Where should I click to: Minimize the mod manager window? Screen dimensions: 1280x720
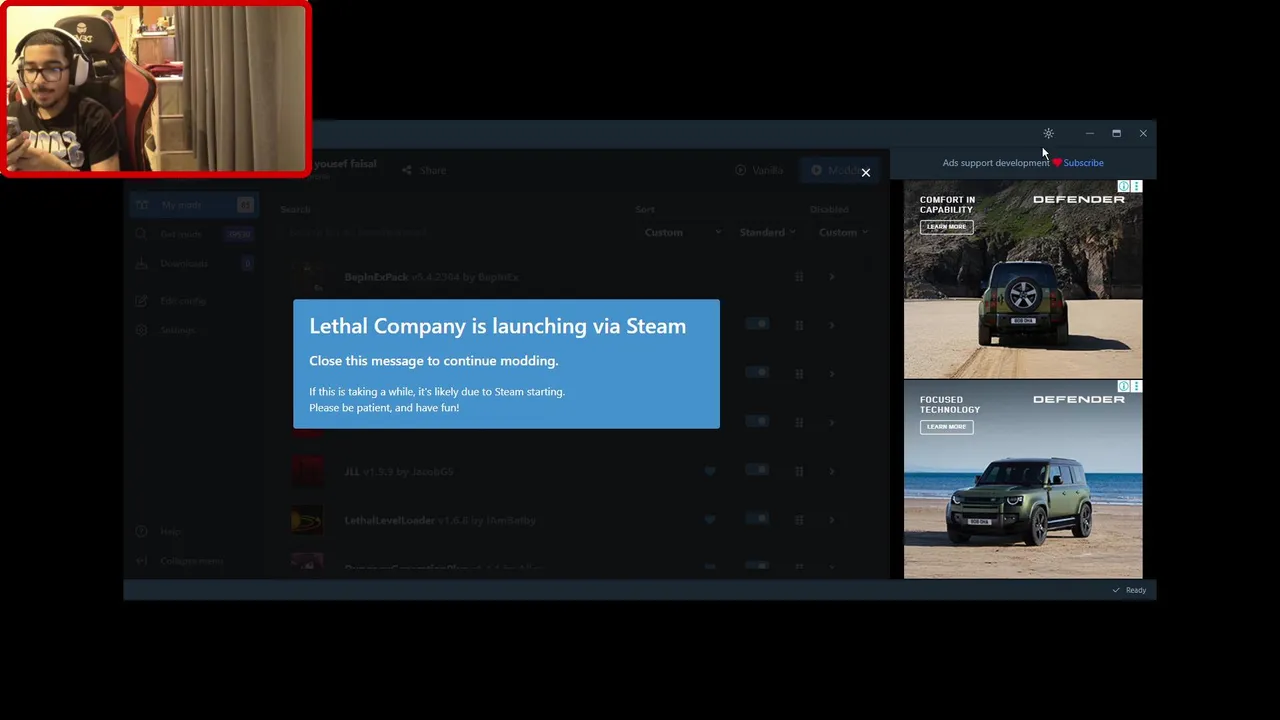pos(1089,133)
